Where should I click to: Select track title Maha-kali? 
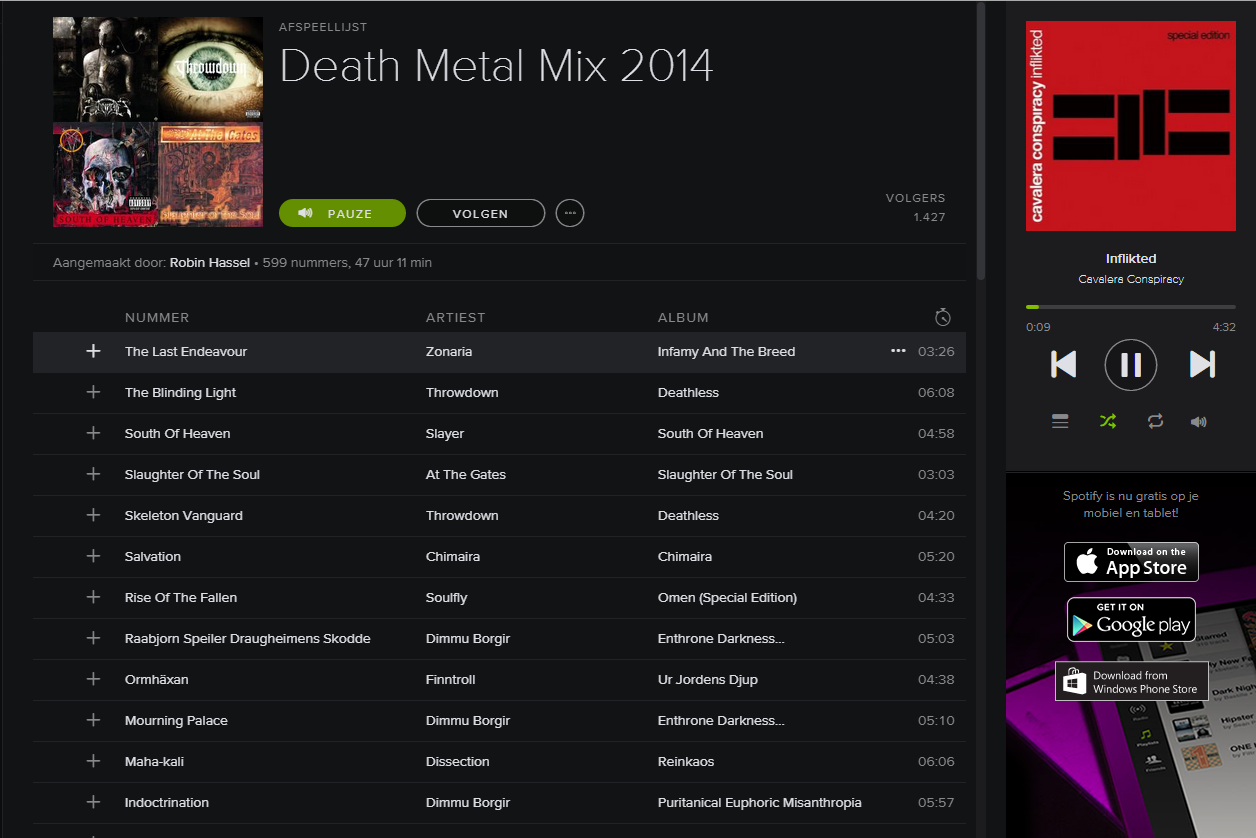point(154,761)
